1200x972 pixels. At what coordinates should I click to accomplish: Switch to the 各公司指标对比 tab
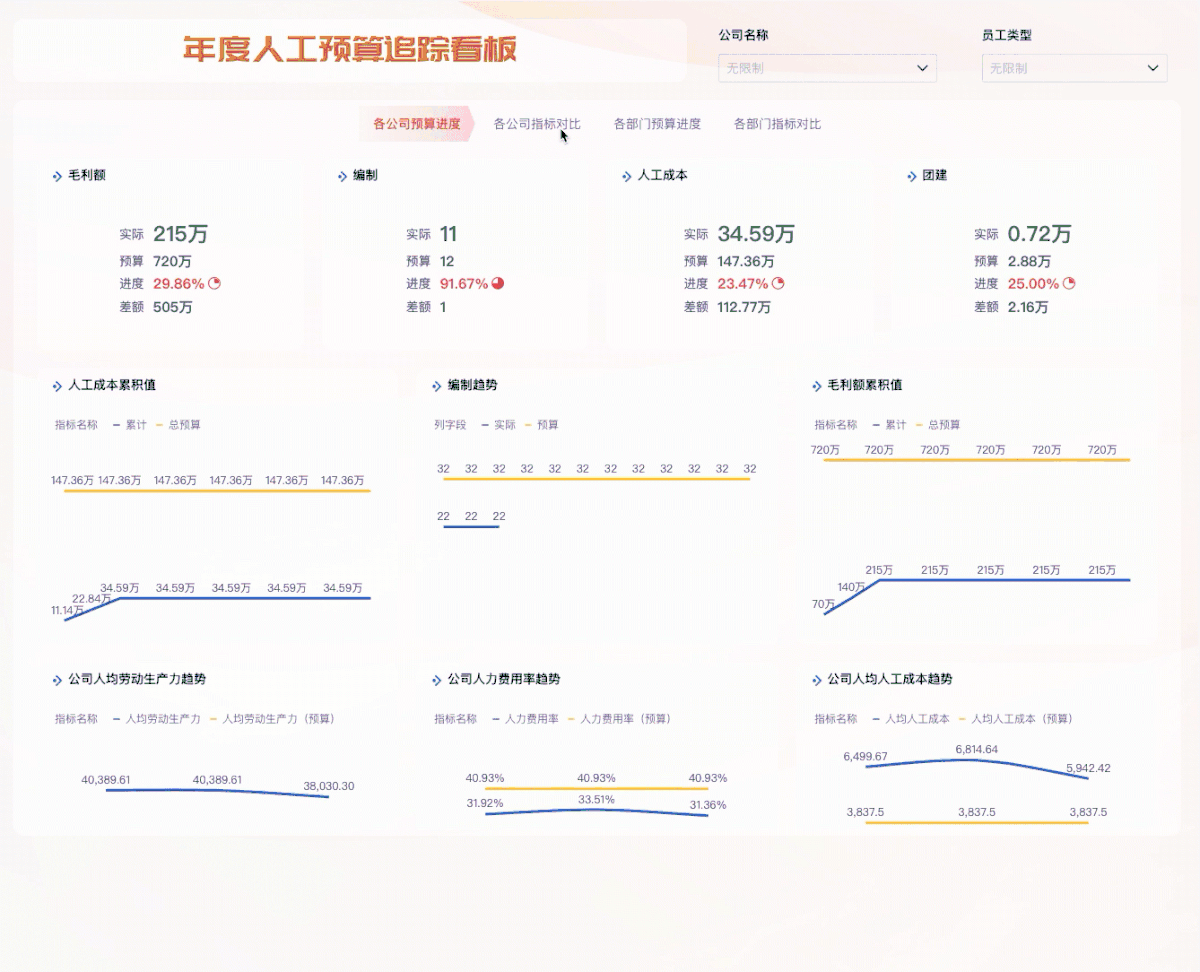[x=537, y=124]
